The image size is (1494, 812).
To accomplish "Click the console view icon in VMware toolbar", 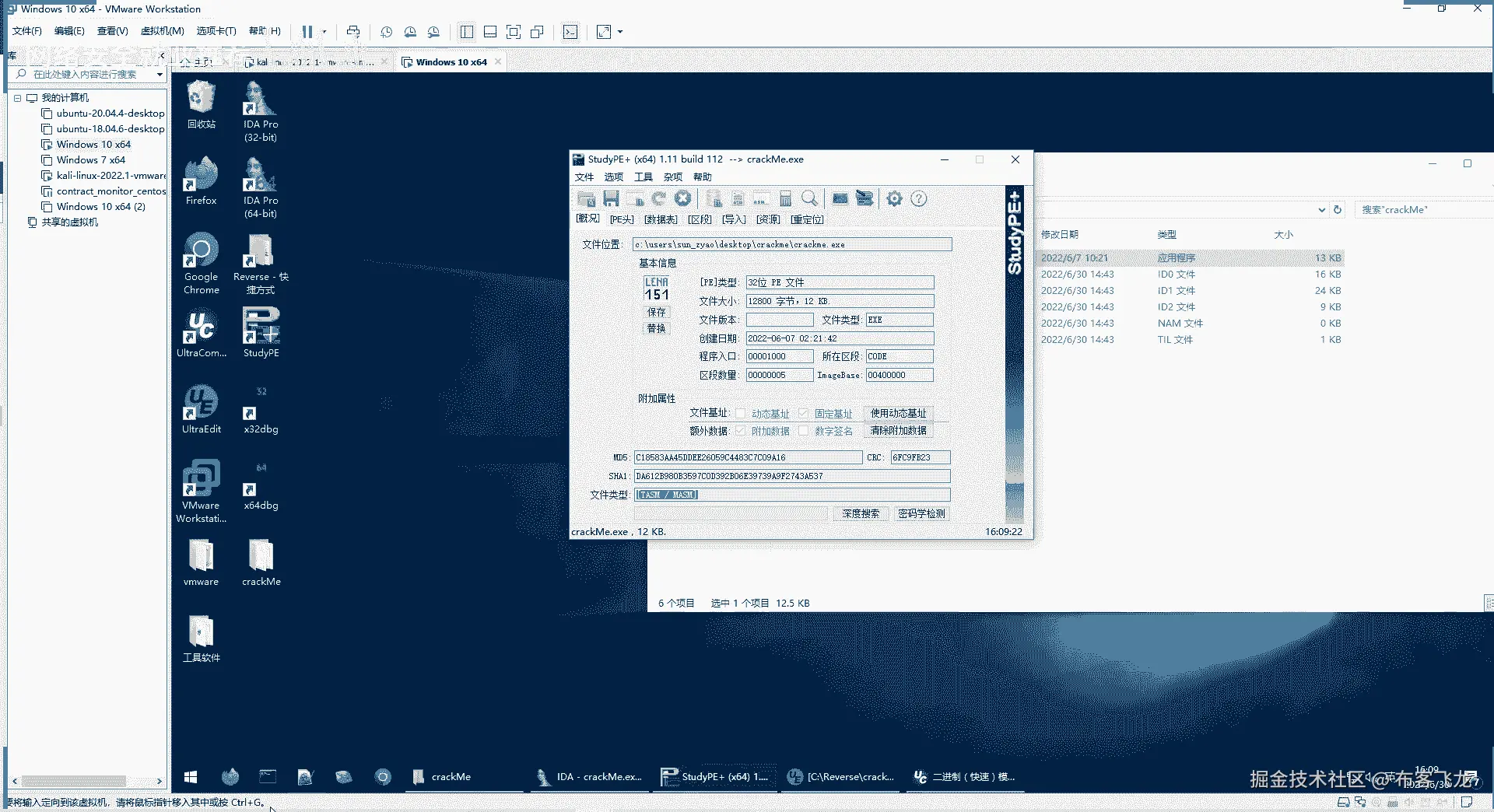I will coord(570,32).
